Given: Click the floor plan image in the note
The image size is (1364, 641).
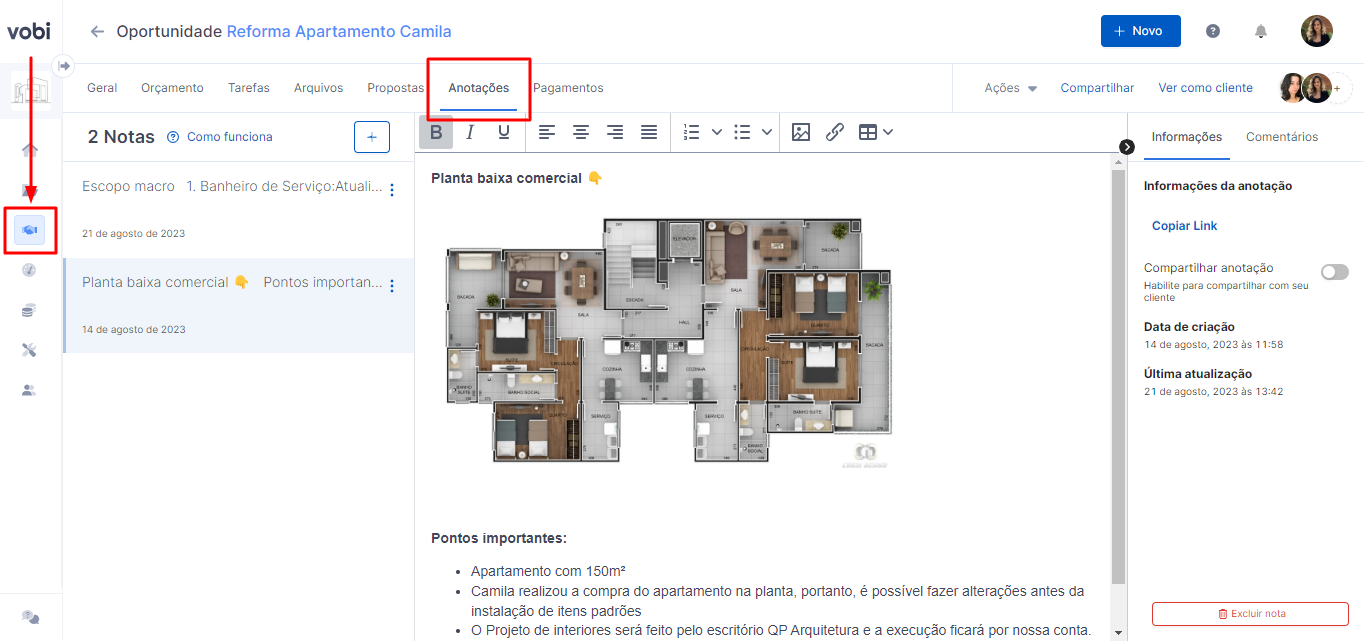Looking at the screenshot, I should [668, 342].
